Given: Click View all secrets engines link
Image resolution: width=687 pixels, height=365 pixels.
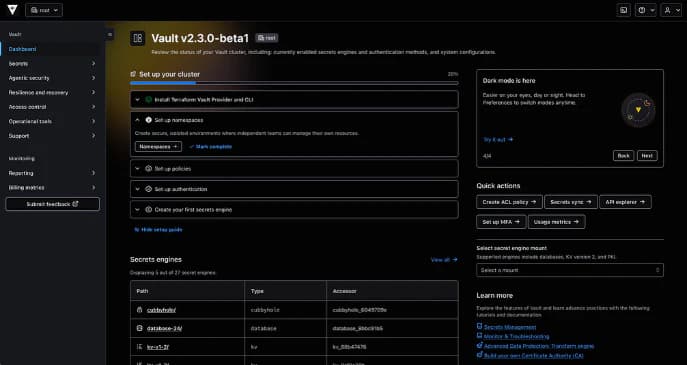Looking at the screenshot, I should point(444,260).
